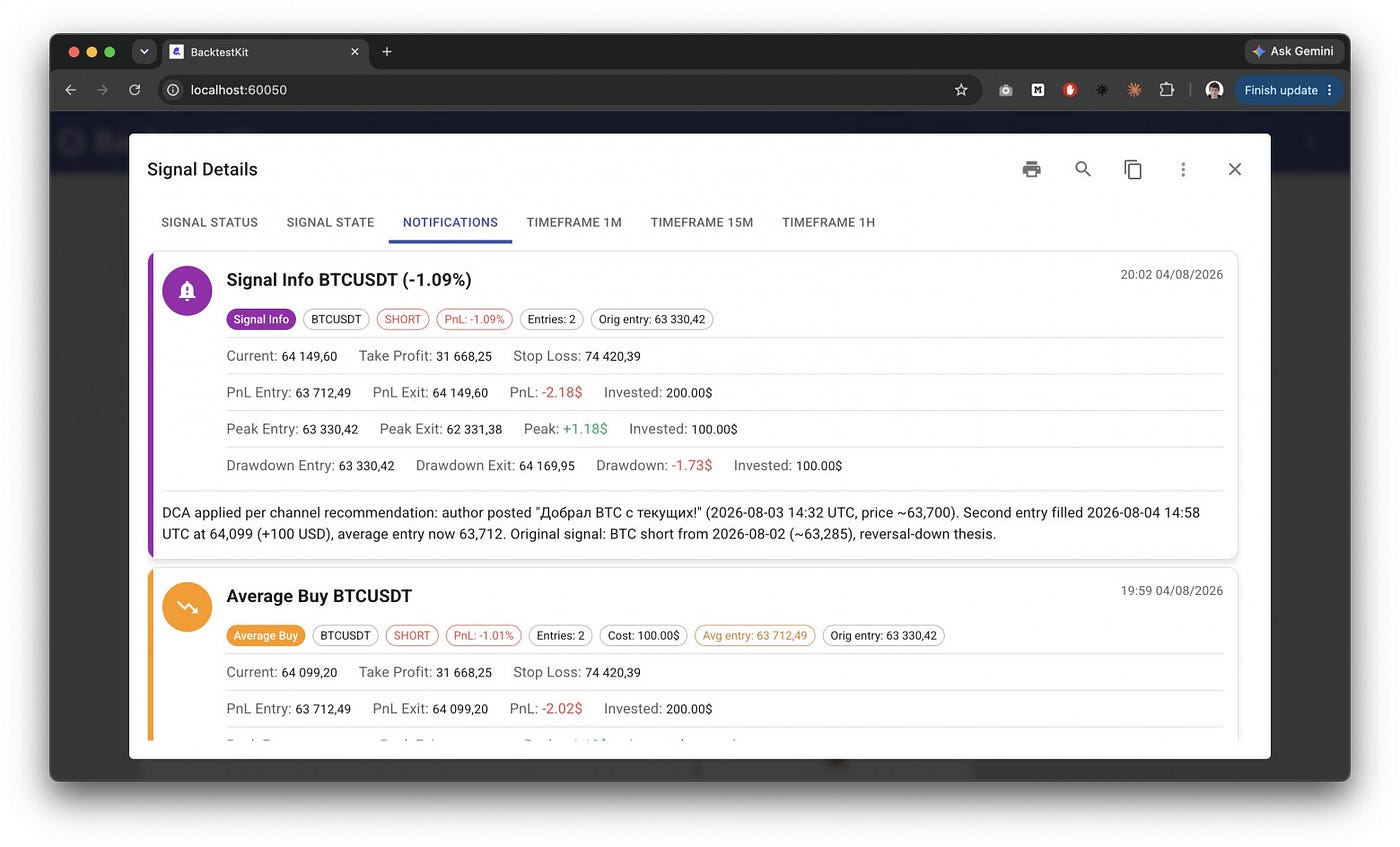Click the purple Signal Info chip
1400x847 pixels.
pos(261,320)
